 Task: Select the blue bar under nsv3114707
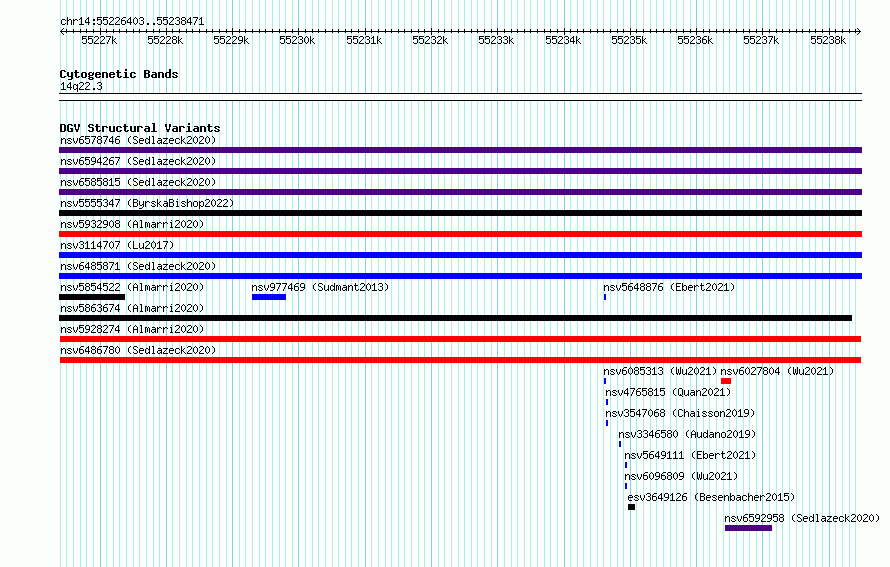click(x=460, y=255)
